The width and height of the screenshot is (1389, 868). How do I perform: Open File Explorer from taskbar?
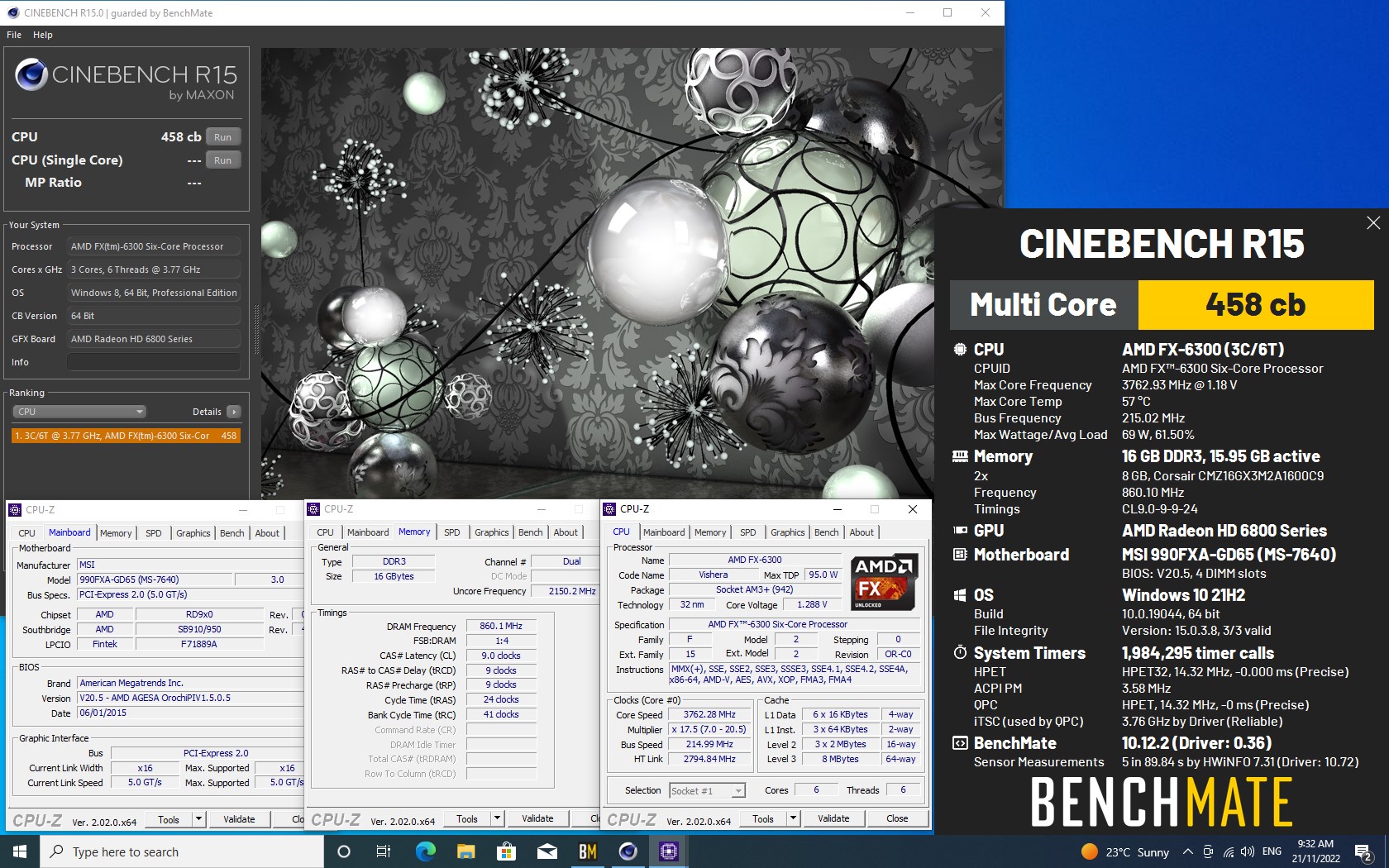[465, 851]
